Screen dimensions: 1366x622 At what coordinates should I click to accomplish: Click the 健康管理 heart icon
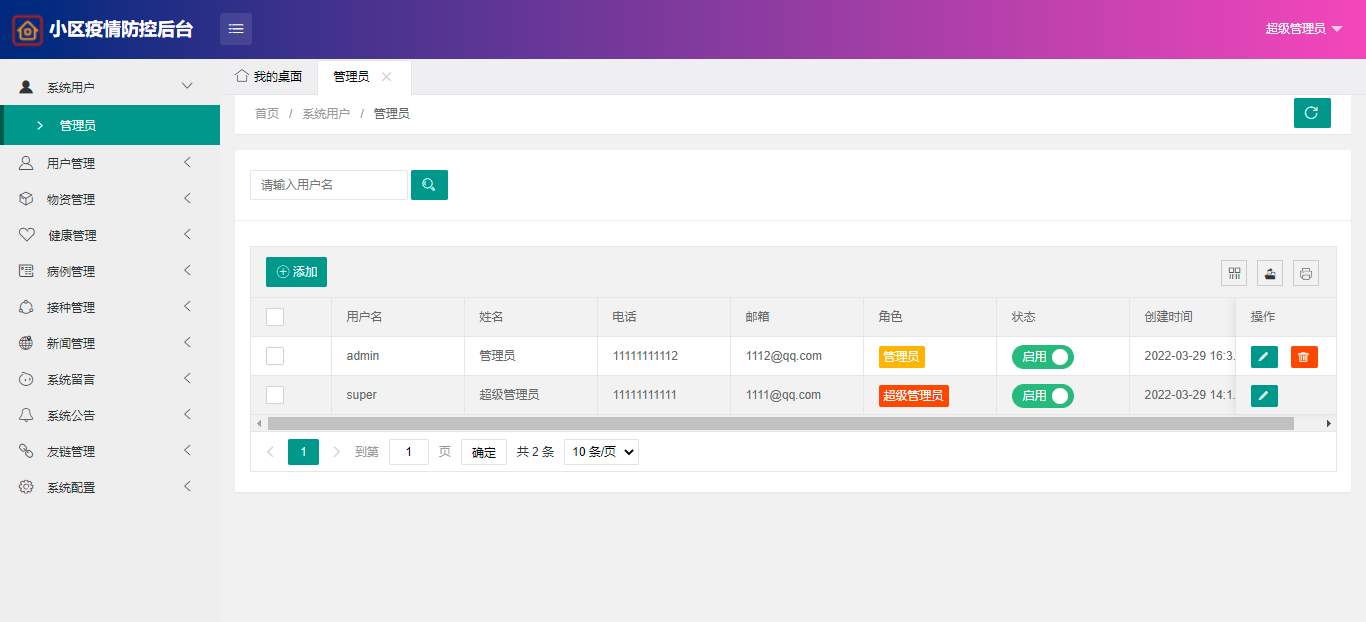click(x=26, y=235)
